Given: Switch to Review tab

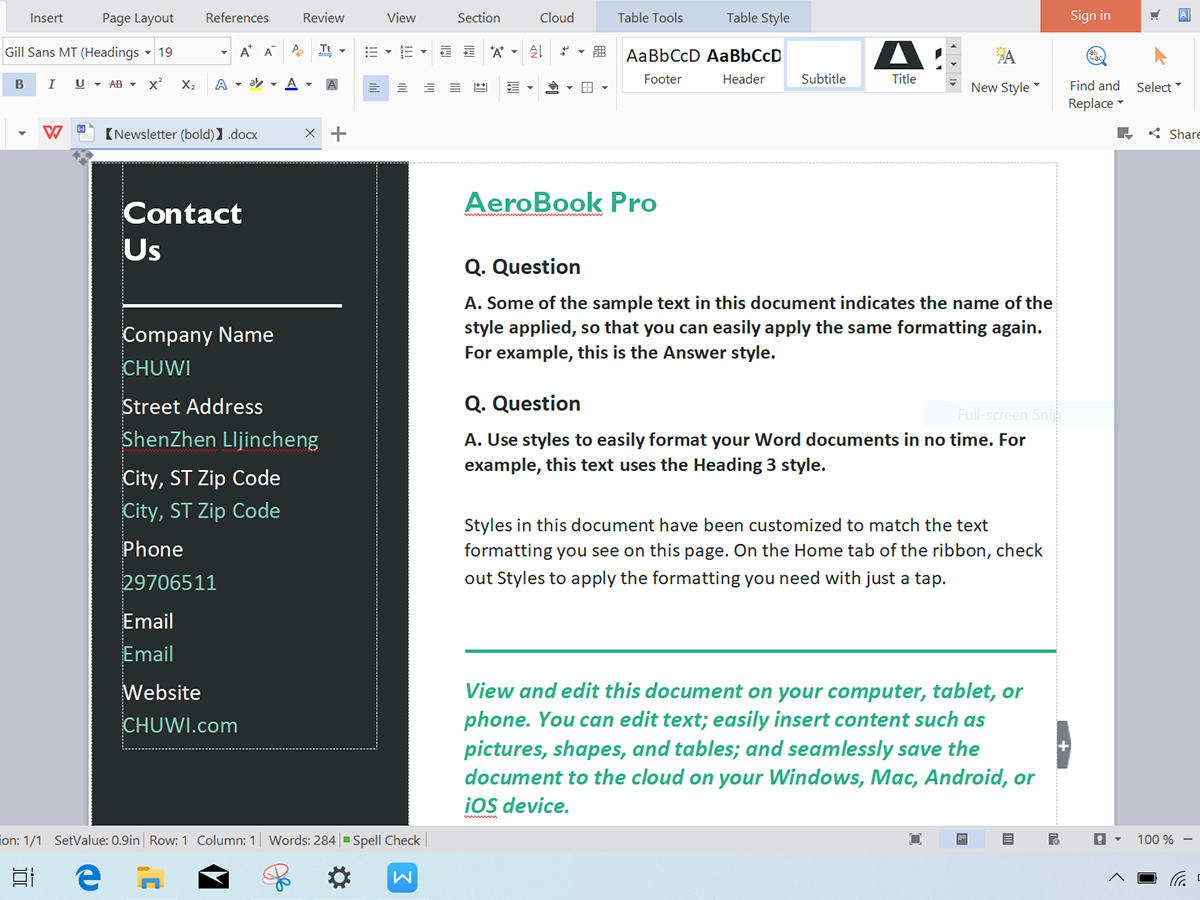Looking at the screenshot, I should 323,17.
